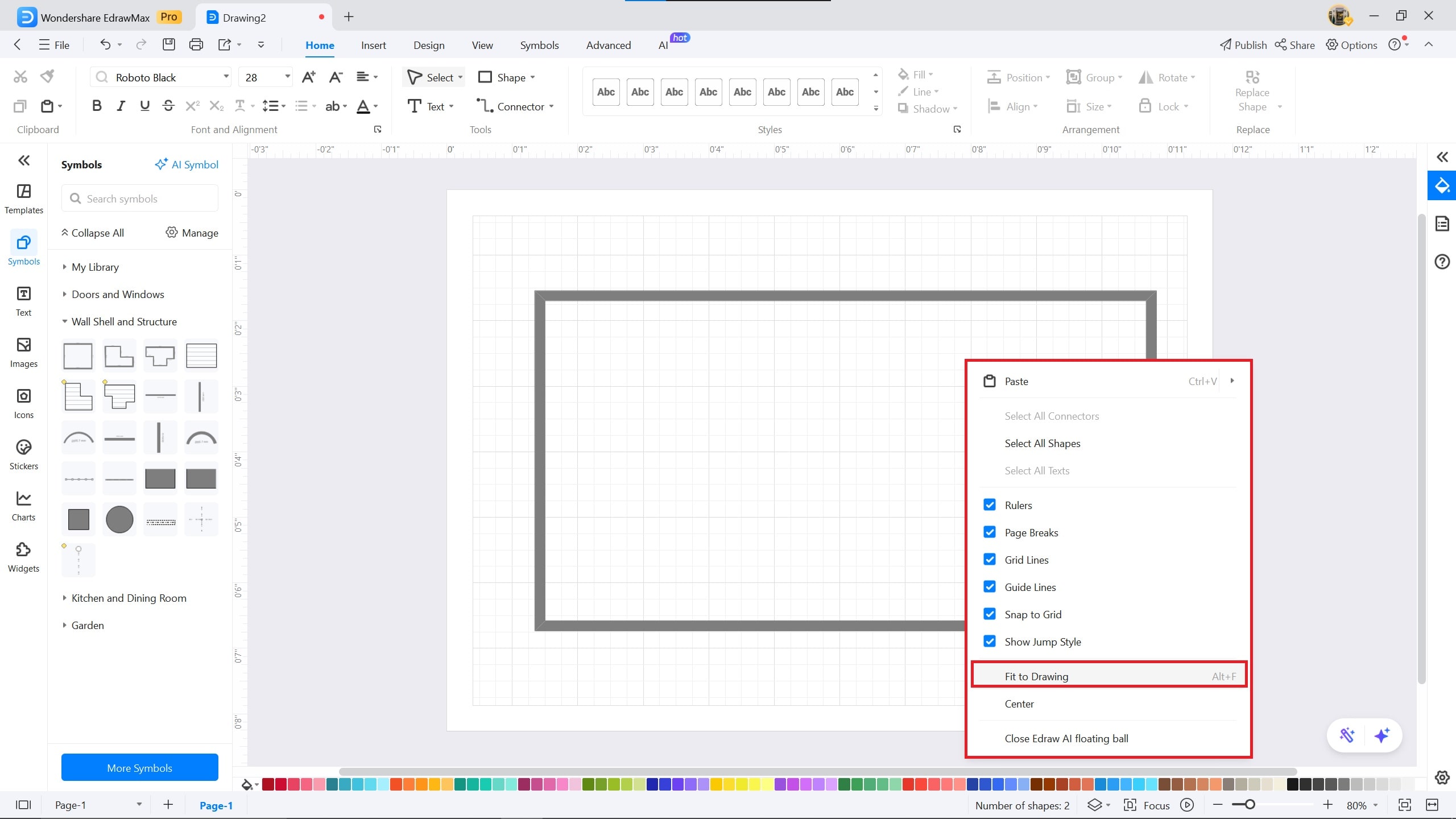1456x819 pixels.
Task: Open the Stickers panel in sidebar
Action: 23,454
